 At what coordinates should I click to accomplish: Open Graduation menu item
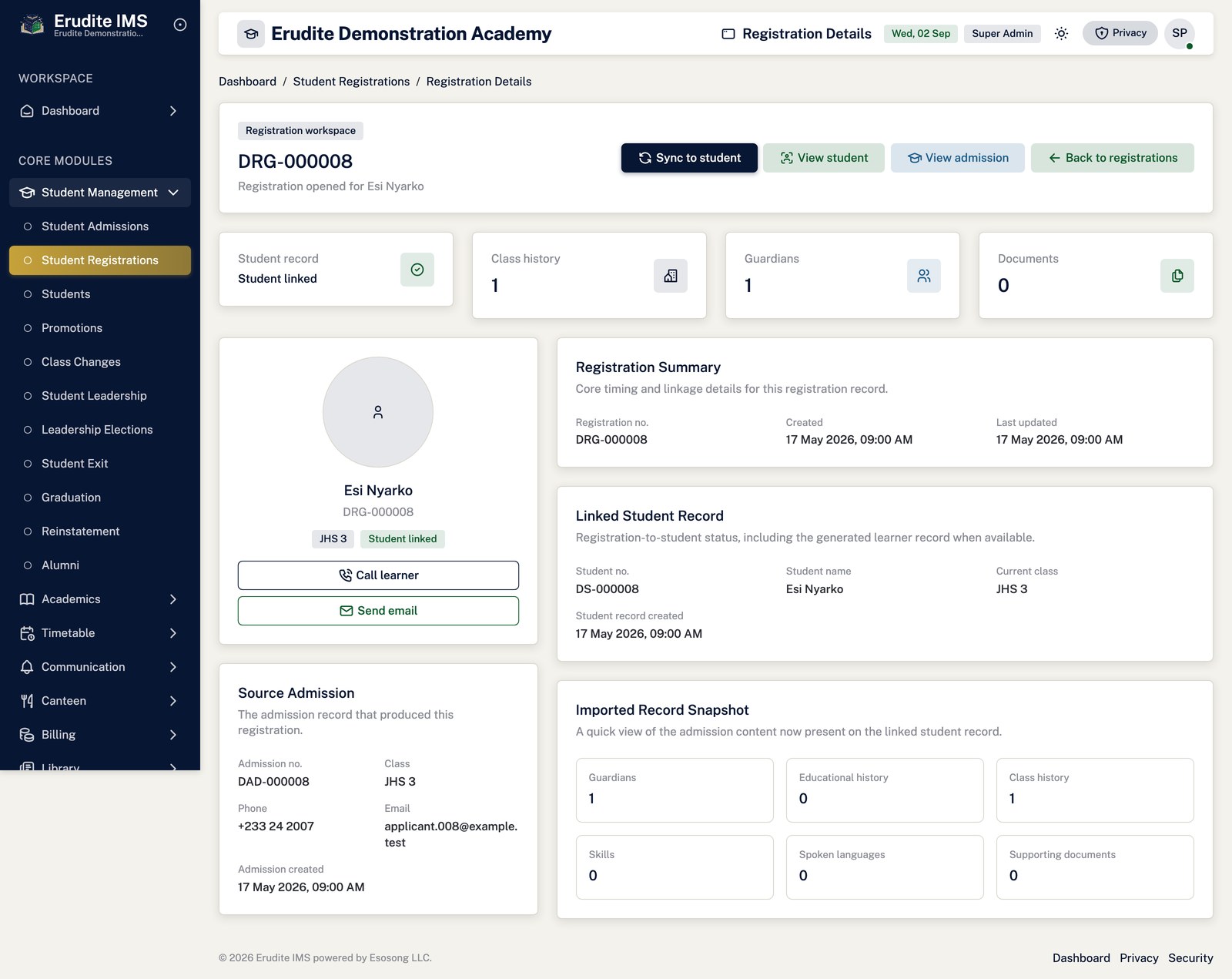100,498
